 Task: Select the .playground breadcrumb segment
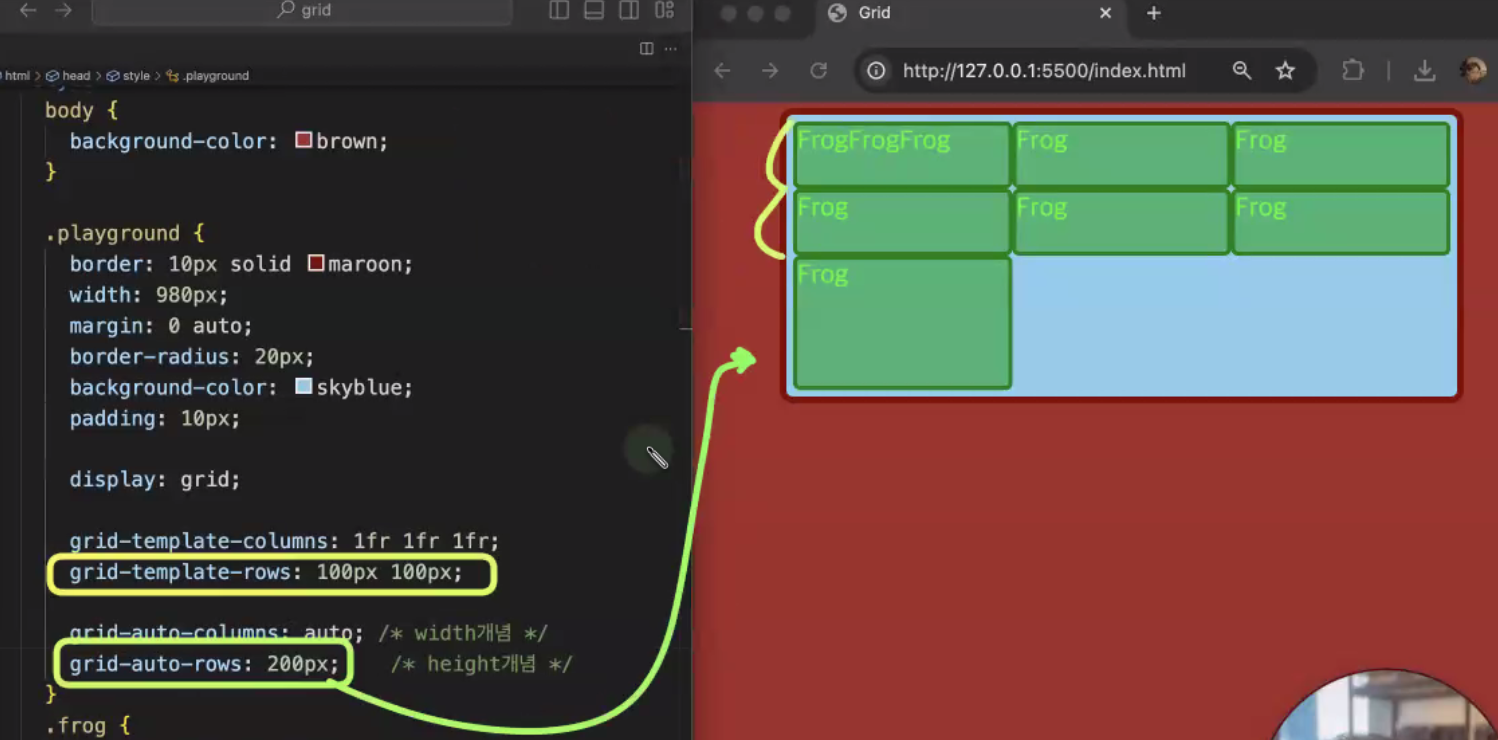(208, 76)
